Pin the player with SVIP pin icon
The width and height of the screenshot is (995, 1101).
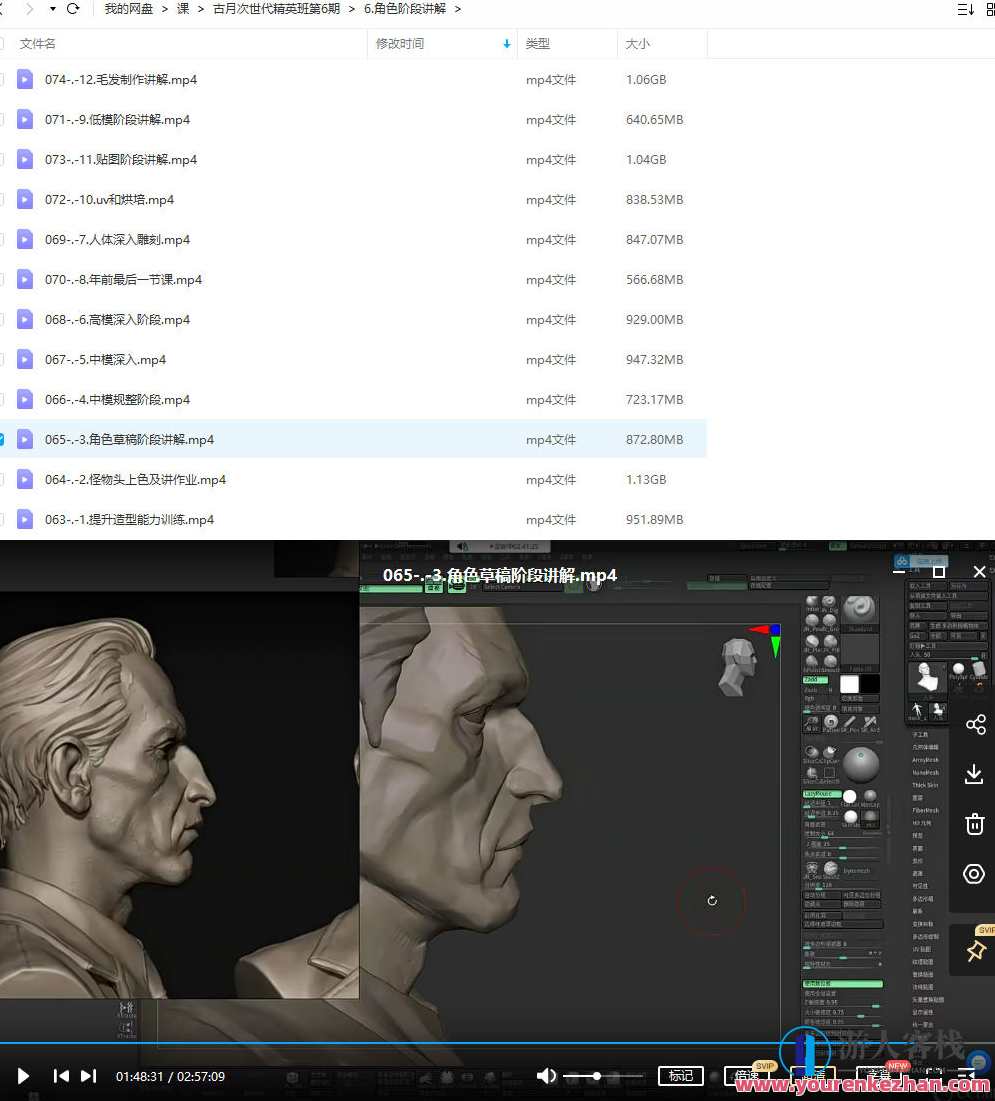click(976, 951)
